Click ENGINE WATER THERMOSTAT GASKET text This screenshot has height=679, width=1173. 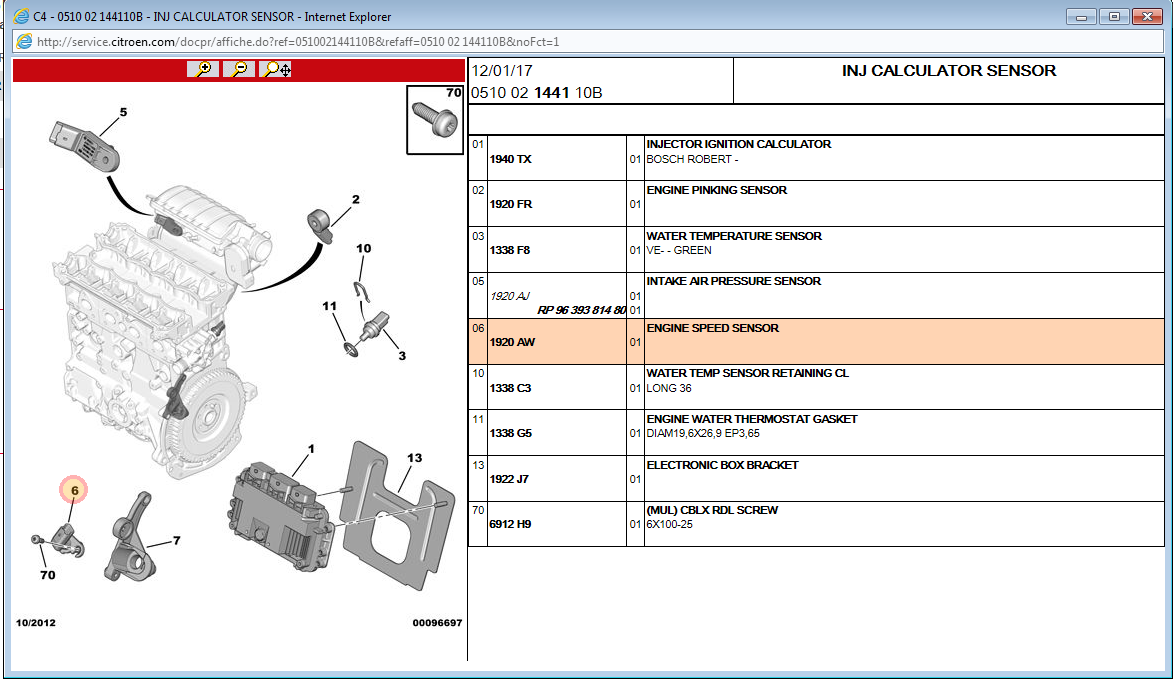(752, 419)
